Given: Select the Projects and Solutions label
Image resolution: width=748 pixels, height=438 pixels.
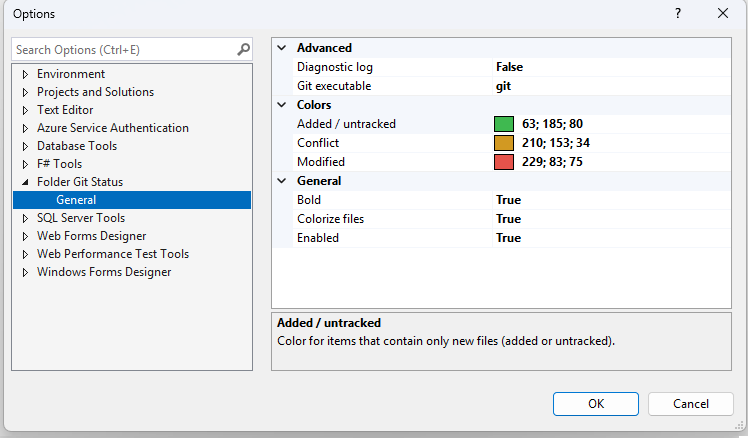Looking at the screenshot, I should [x=95, y=92].
